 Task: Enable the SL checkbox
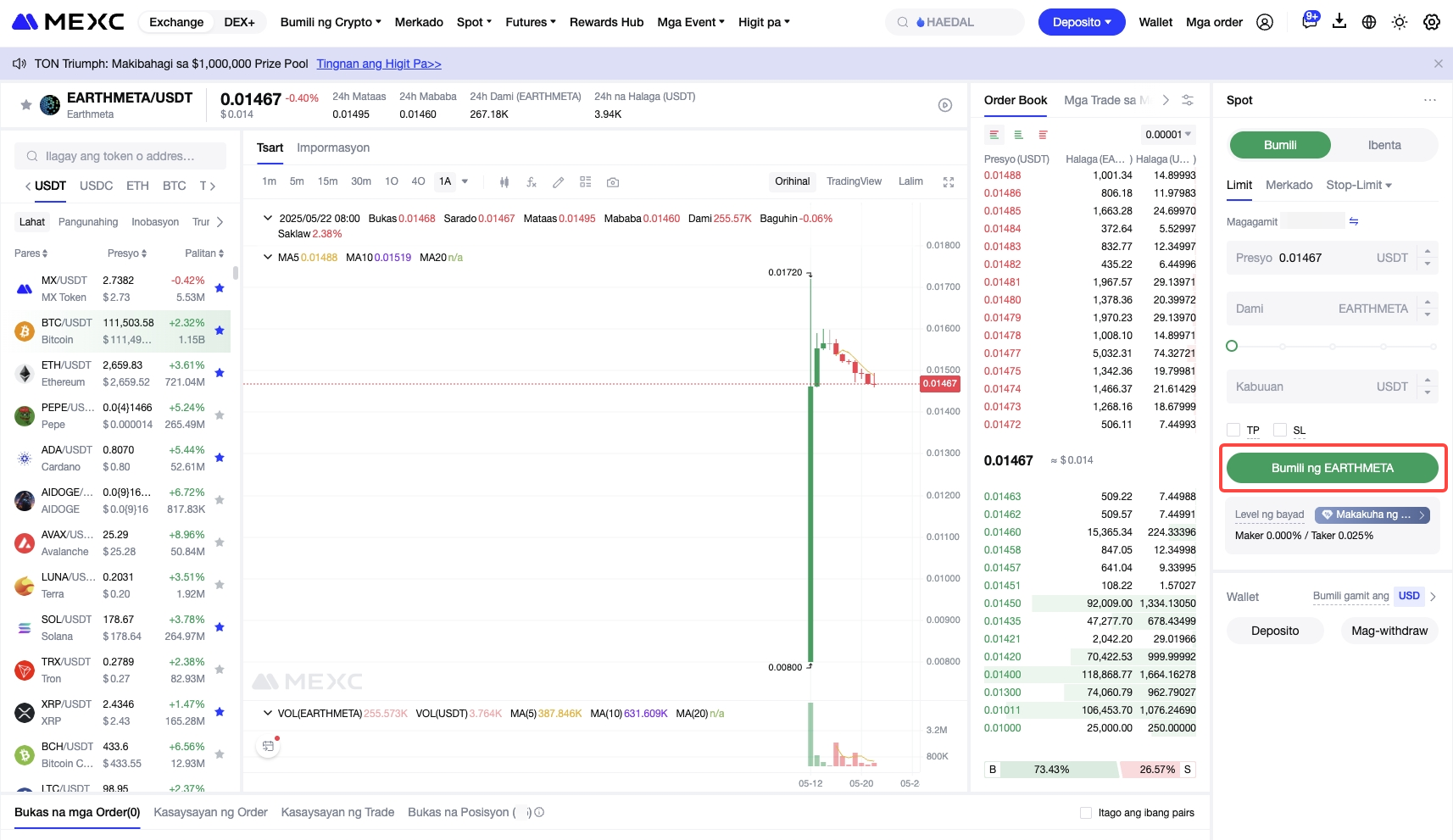(x=1280, y=430)
